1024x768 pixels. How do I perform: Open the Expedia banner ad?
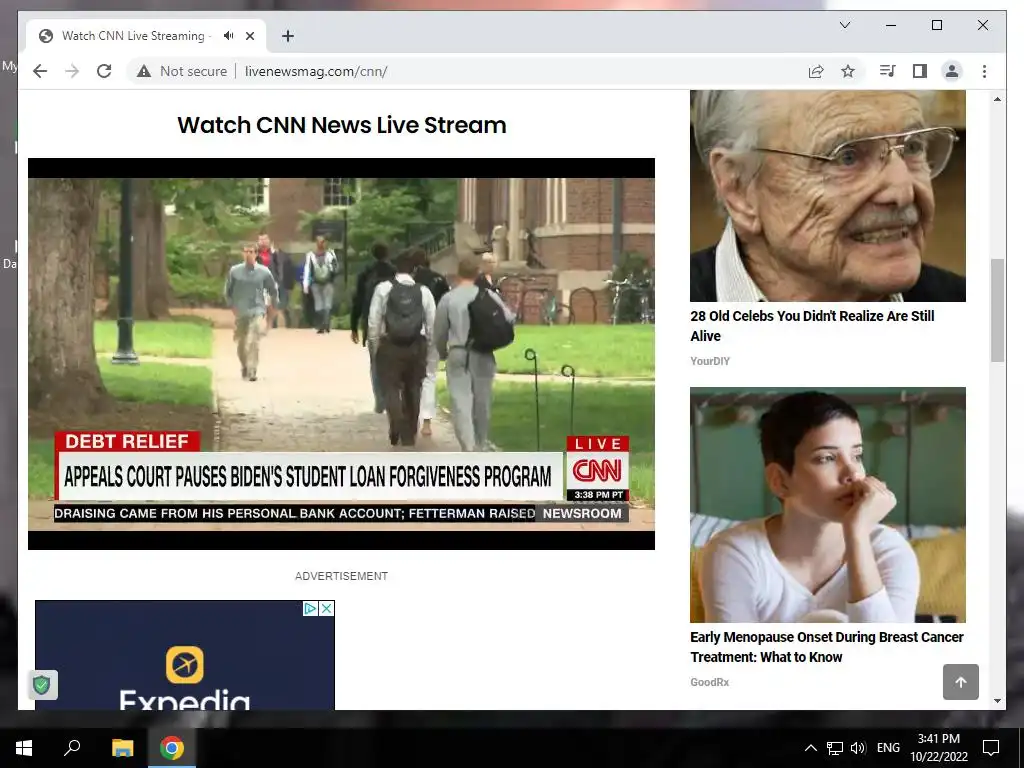click(185, 655)
